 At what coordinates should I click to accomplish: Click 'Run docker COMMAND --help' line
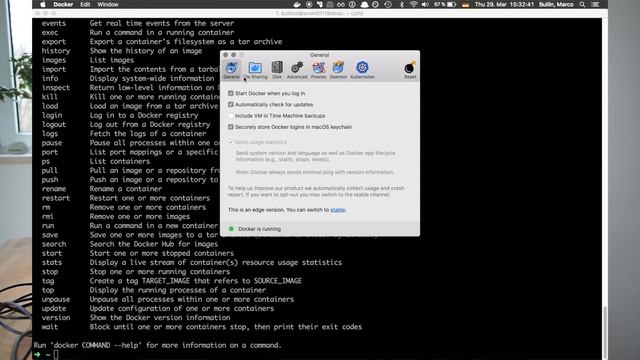pyautogui.click(x=158, y=345)
